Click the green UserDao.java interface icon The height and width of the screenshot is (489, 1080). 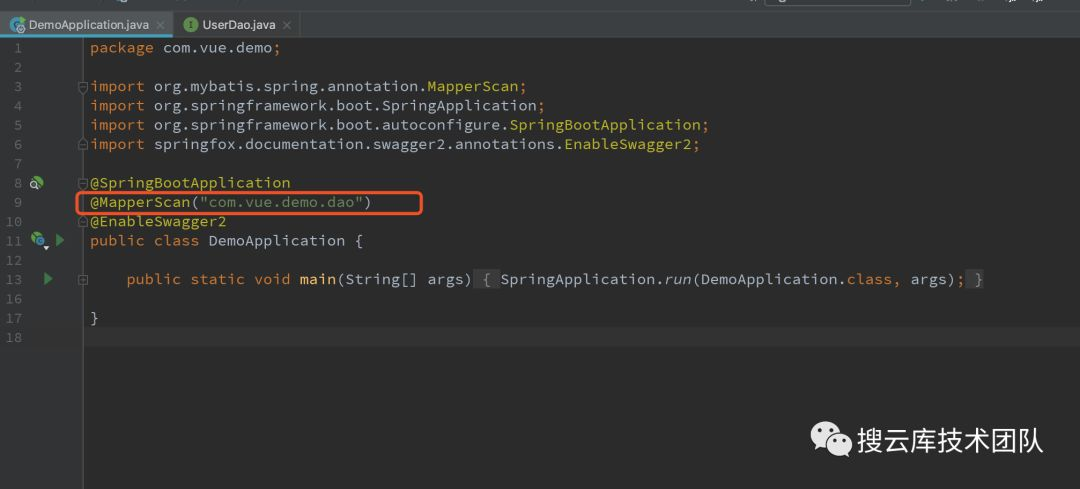[191, 24]
